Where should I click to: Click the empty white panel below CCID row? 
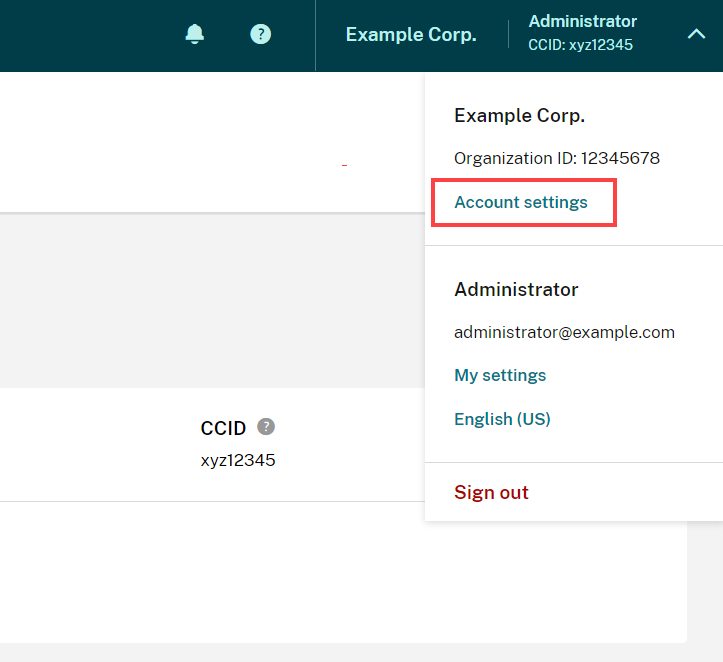point(300,570)
